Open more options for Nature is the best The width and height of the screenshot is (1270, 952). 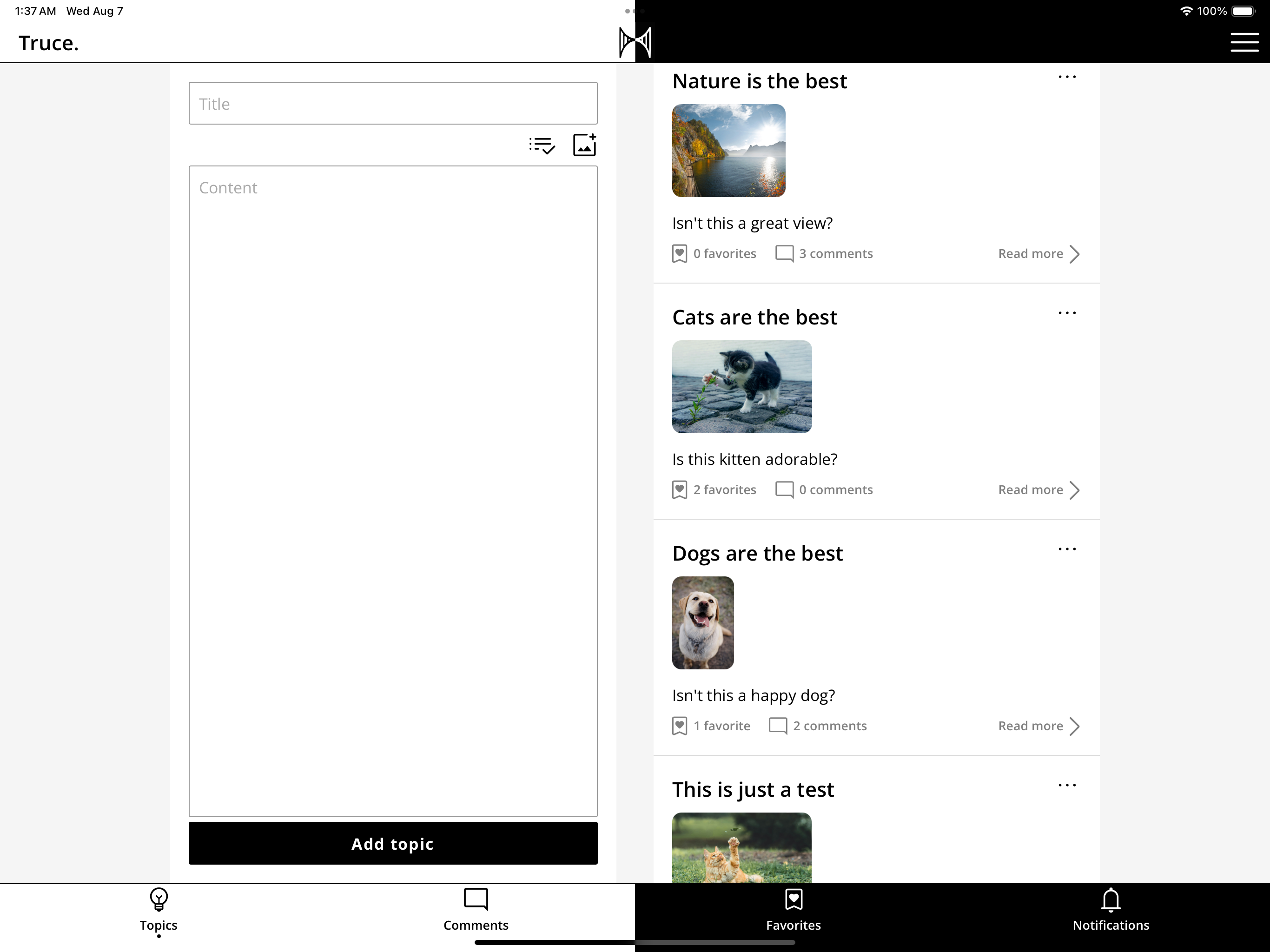coord(1067,77)
